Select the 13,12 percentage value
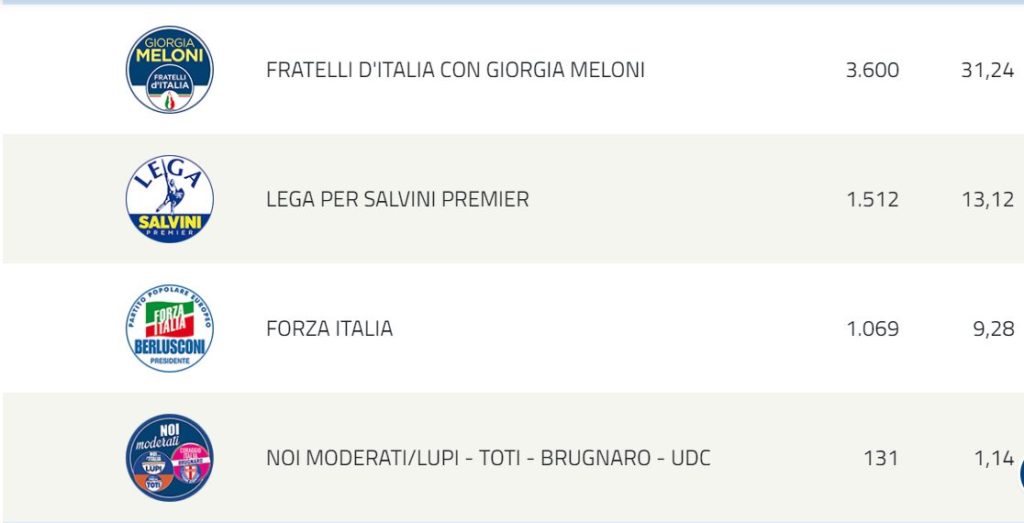This screenshot has width=1024, height=523. point(987,199)
